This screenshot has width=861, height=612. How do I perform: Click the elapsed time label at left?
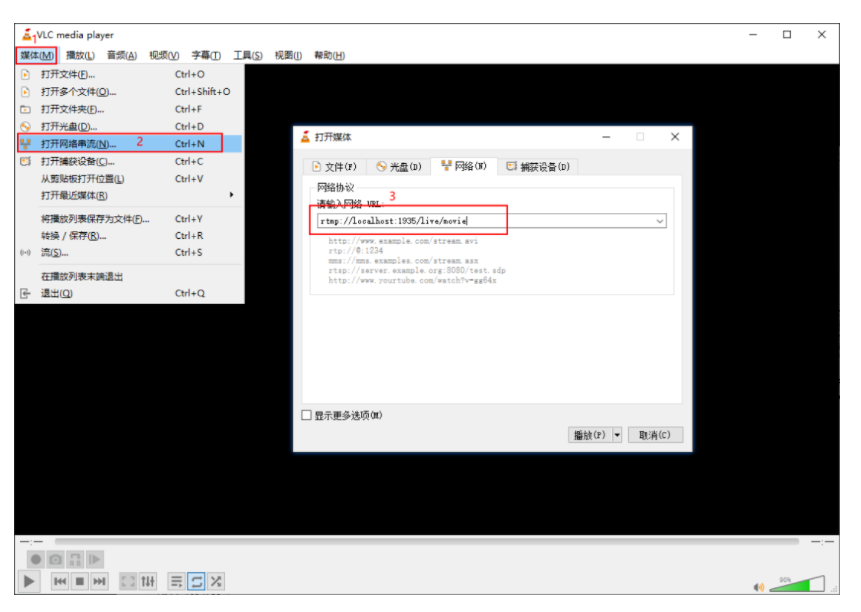click(31, 542)
